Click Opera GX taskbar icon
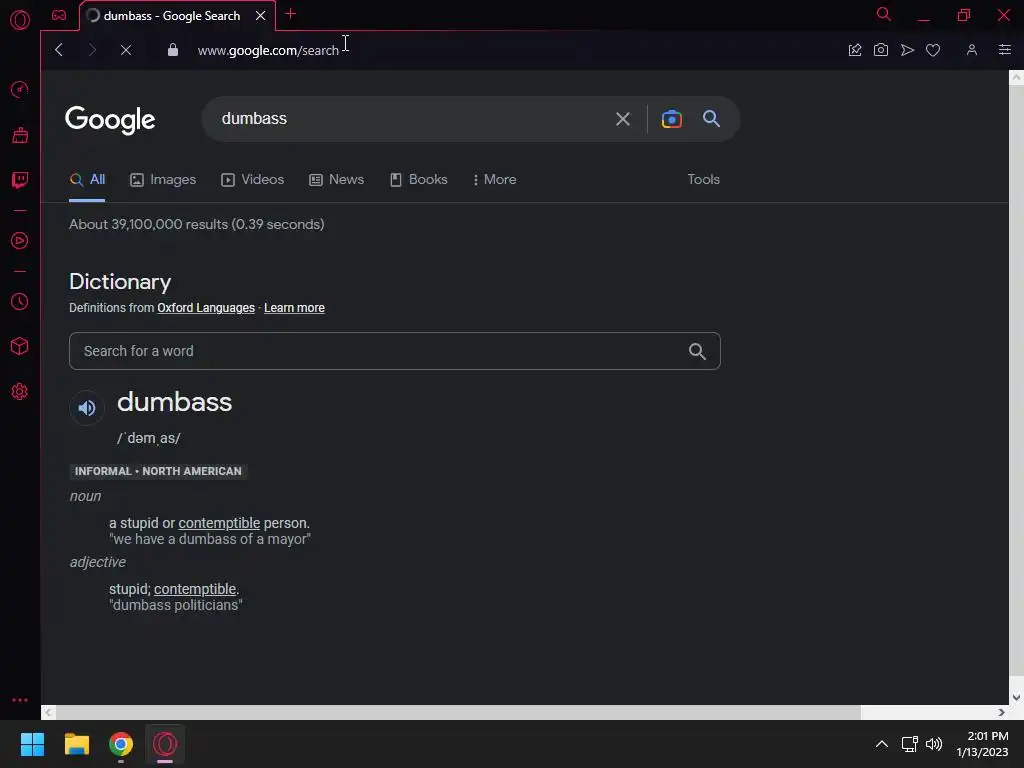The image size is (1024, 768). pyautogui.click(x=165, y=744)
